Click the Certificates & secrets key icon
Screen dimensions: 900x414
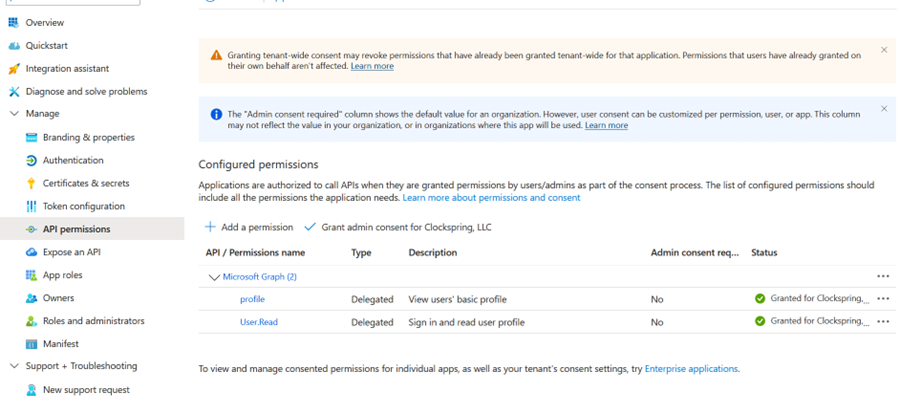click(32, 183)
